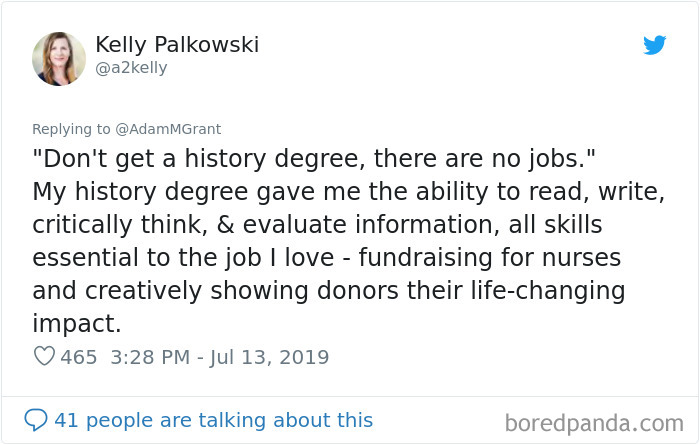Click the Twitter bird logo

pos(654,45)
